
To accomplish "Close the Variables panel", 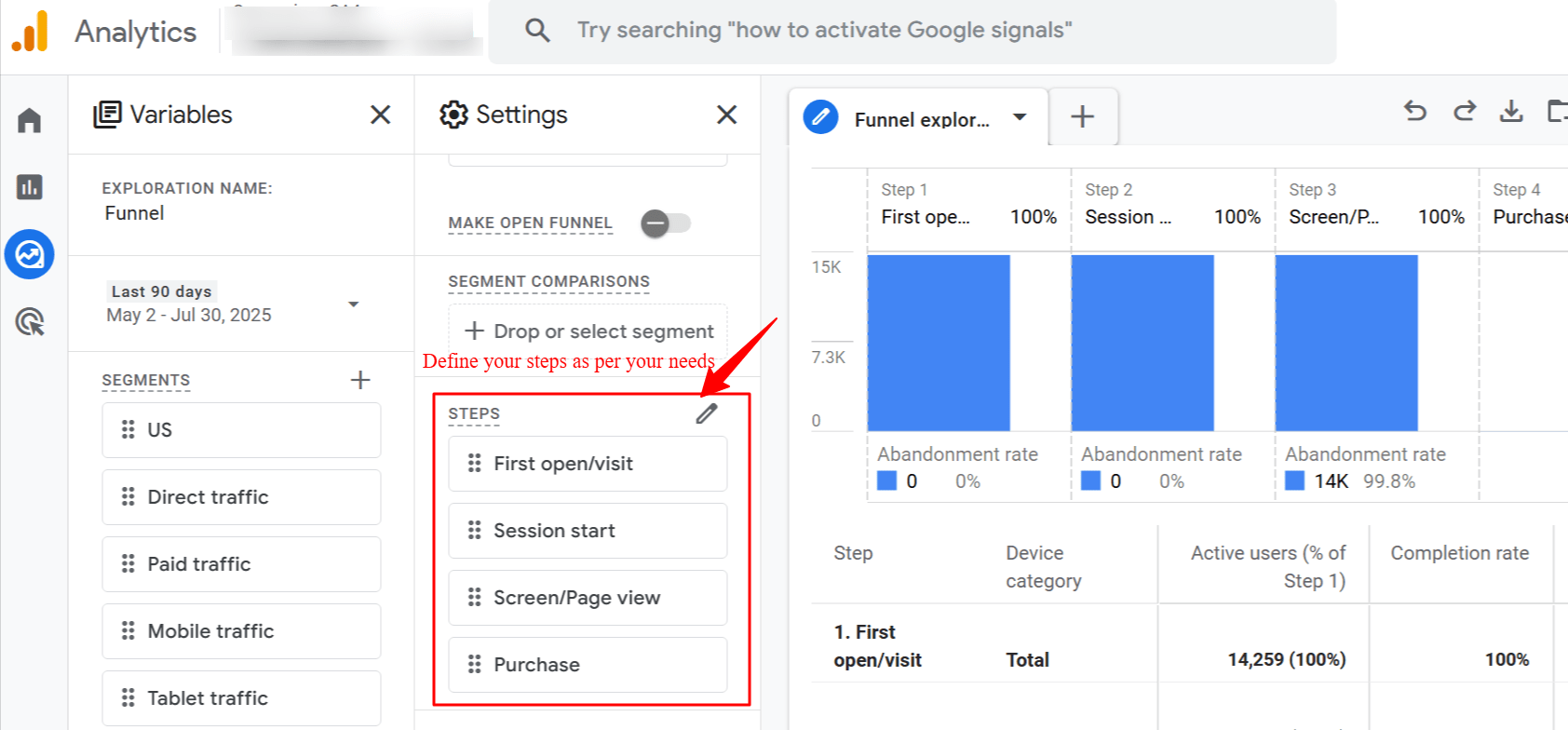I will (380, 115).
